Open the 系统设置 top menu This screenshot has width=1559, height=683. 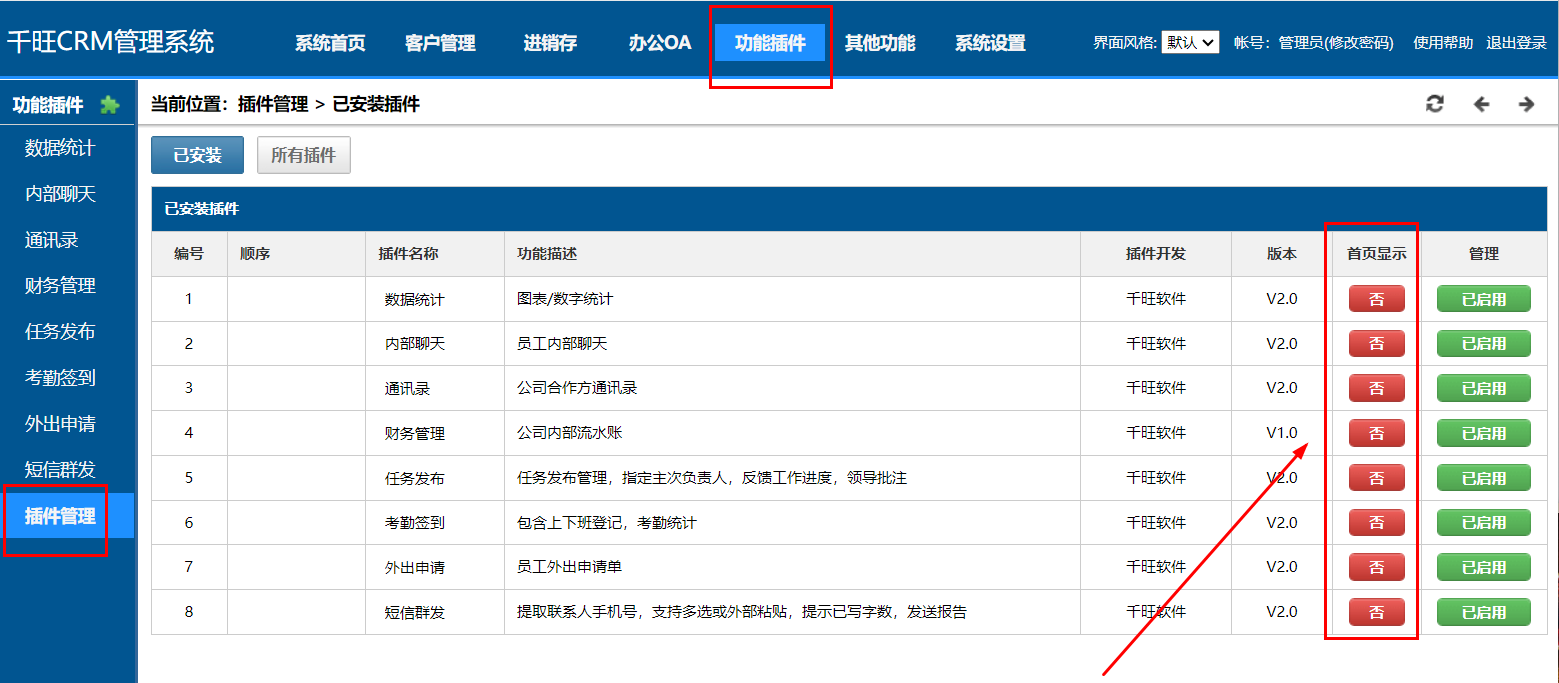[x=990, y=43]
